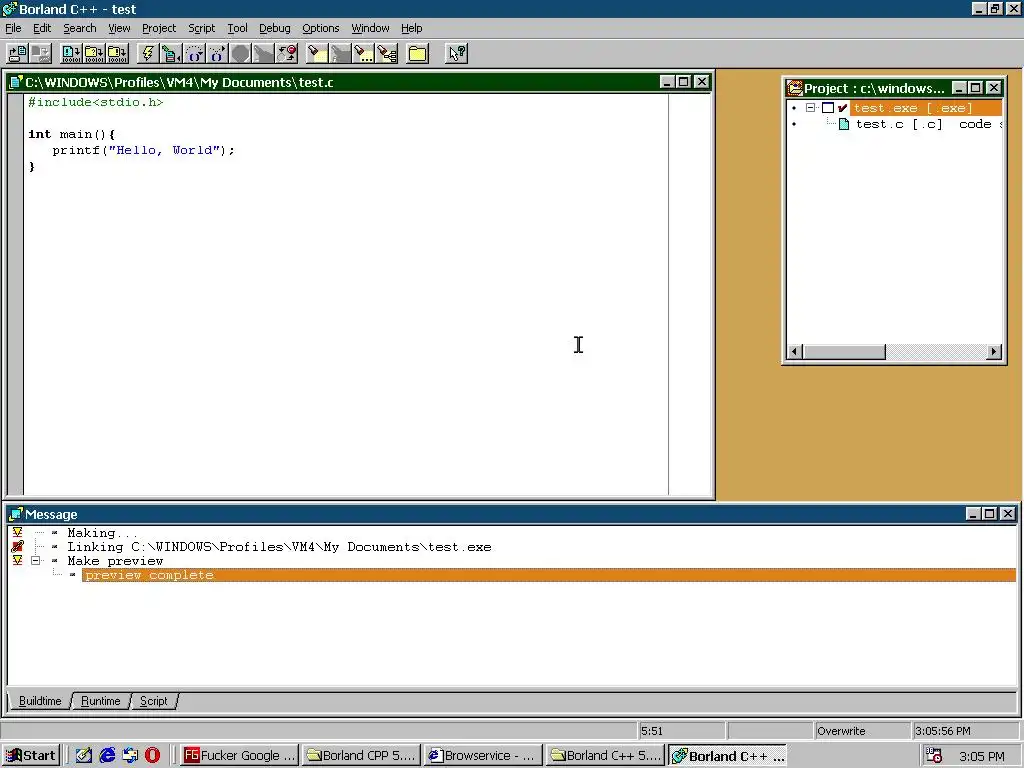Screen dimensions: 1024x768
Task: Click the Trace Into debug icon
Action: [217, 54]
